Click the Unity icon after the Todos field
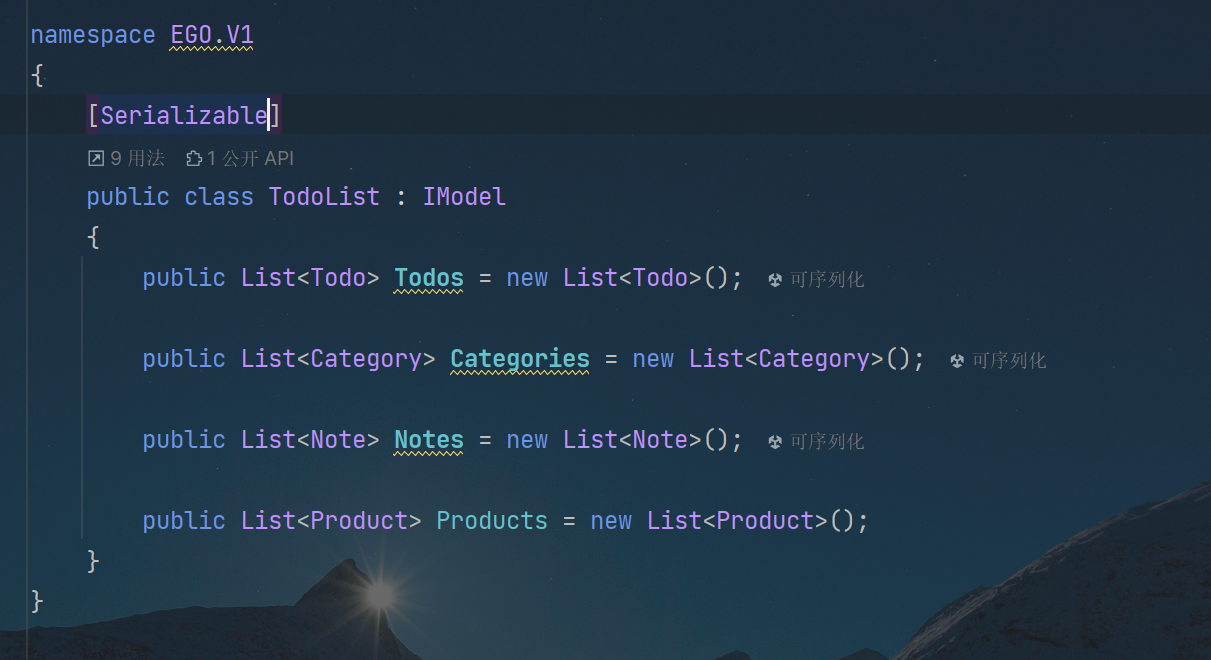 [775, 280]
